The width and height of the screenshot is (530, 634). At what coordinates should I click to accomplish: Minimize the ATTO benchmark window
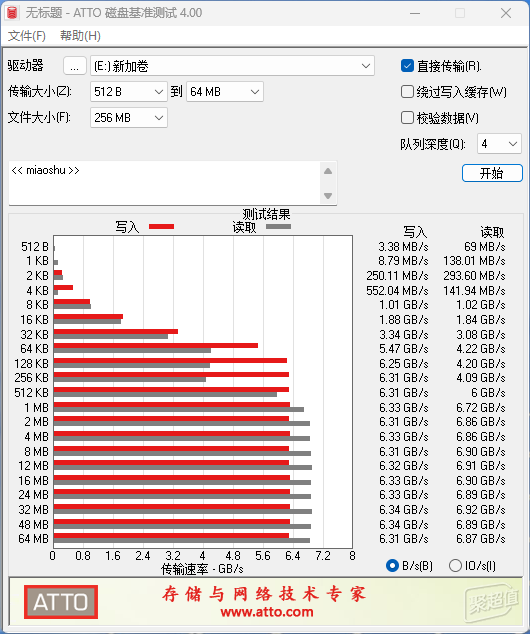click(x=415, y=13)
